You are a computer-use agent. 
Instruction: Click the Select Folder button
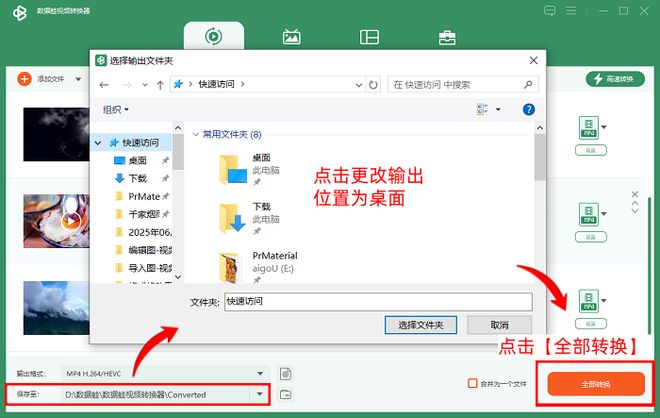tap(420, 325)
